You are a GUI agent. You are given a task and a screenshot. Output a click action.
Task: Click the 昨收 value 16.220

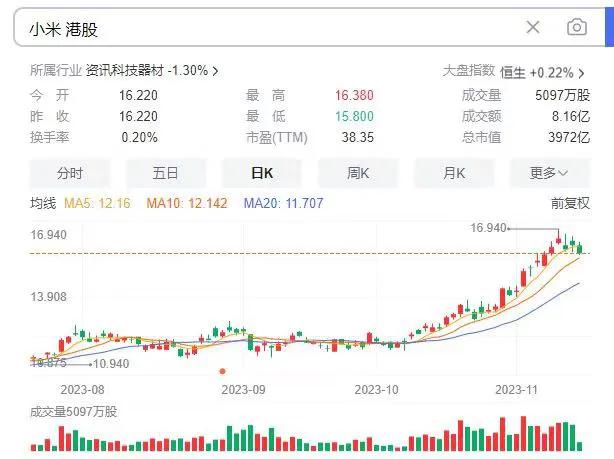coord(138,116)
